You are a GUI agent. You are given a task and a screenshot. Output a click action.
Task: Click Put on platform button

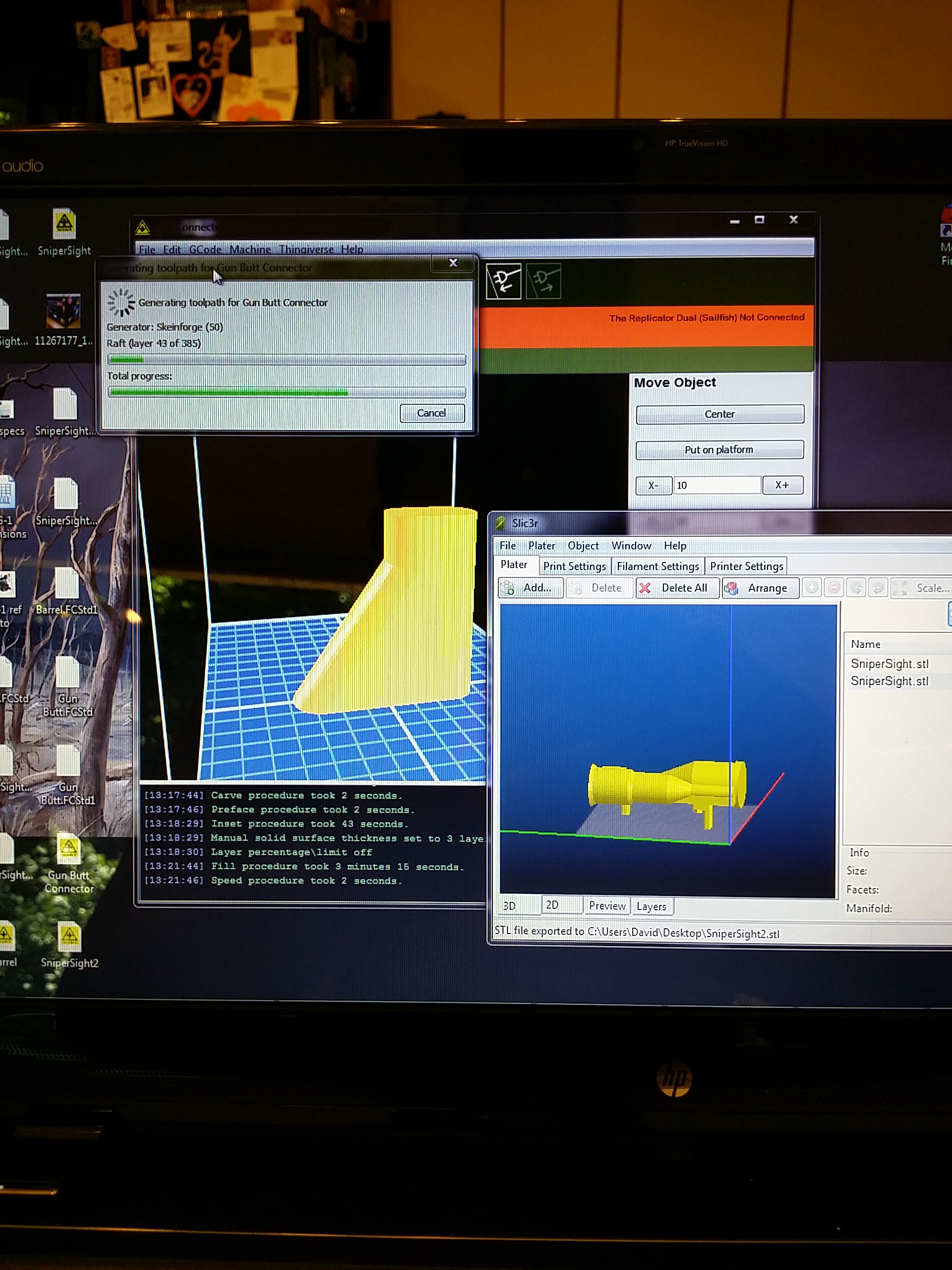tap(719, 449)
